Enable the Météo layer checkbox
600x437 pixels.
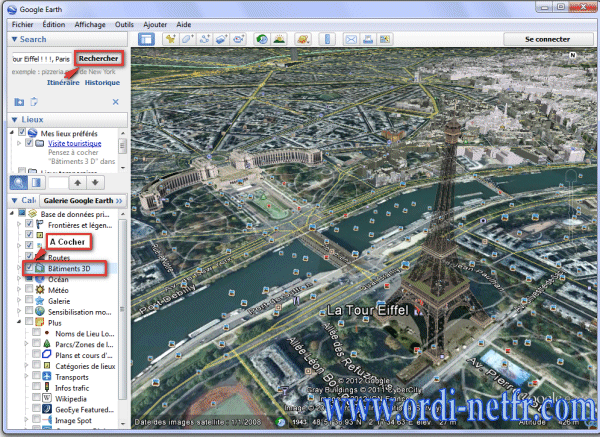[29, 288]
